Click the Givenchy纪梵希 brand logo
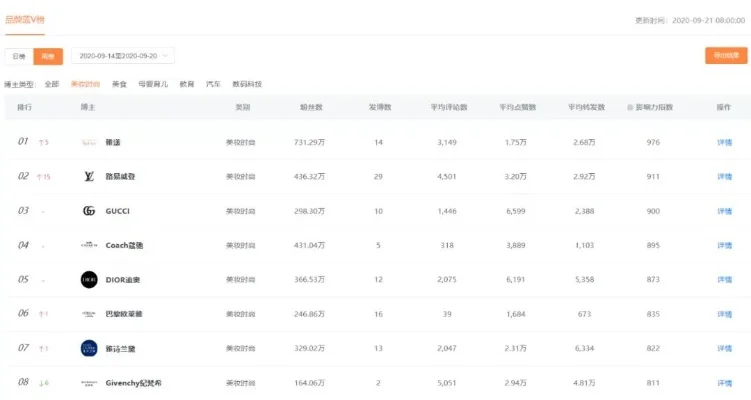 point(89,383)
